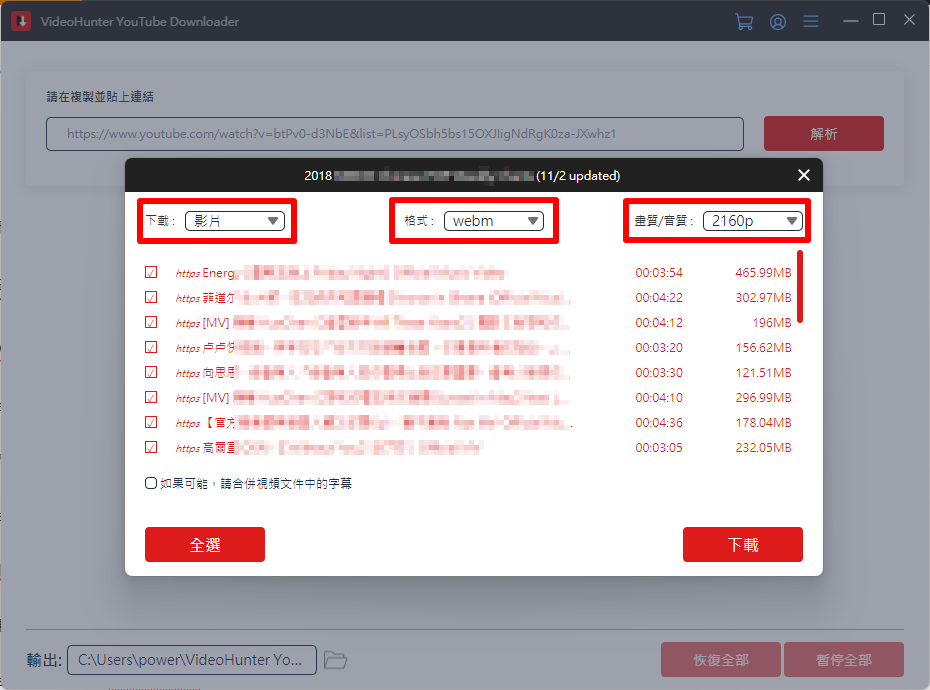Open the user account icon
The height and width of the screenshot is (690, 930).
coord(777,21)
